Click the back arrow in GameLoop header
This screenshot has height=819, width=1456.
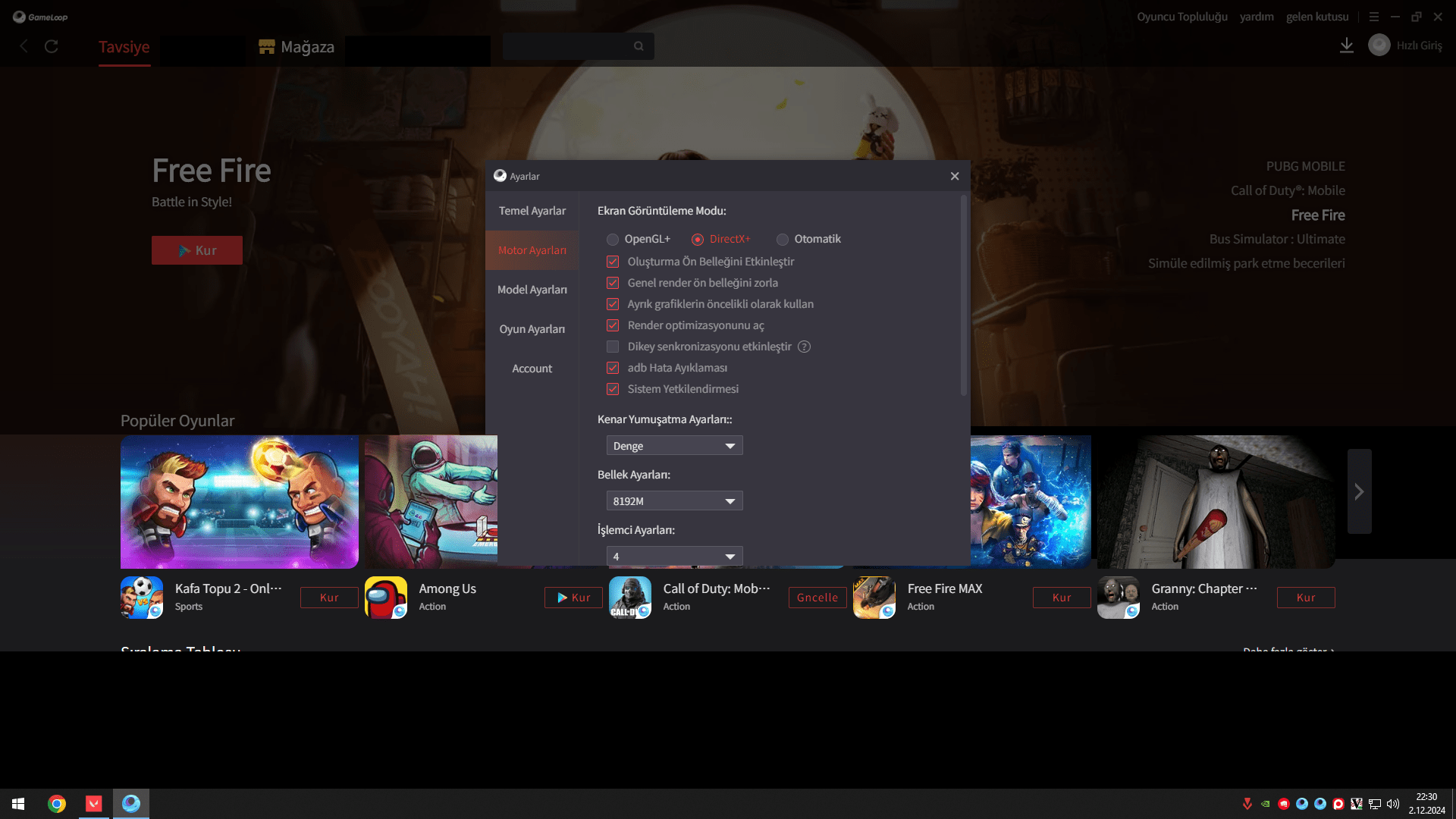[x=24, y=46]
